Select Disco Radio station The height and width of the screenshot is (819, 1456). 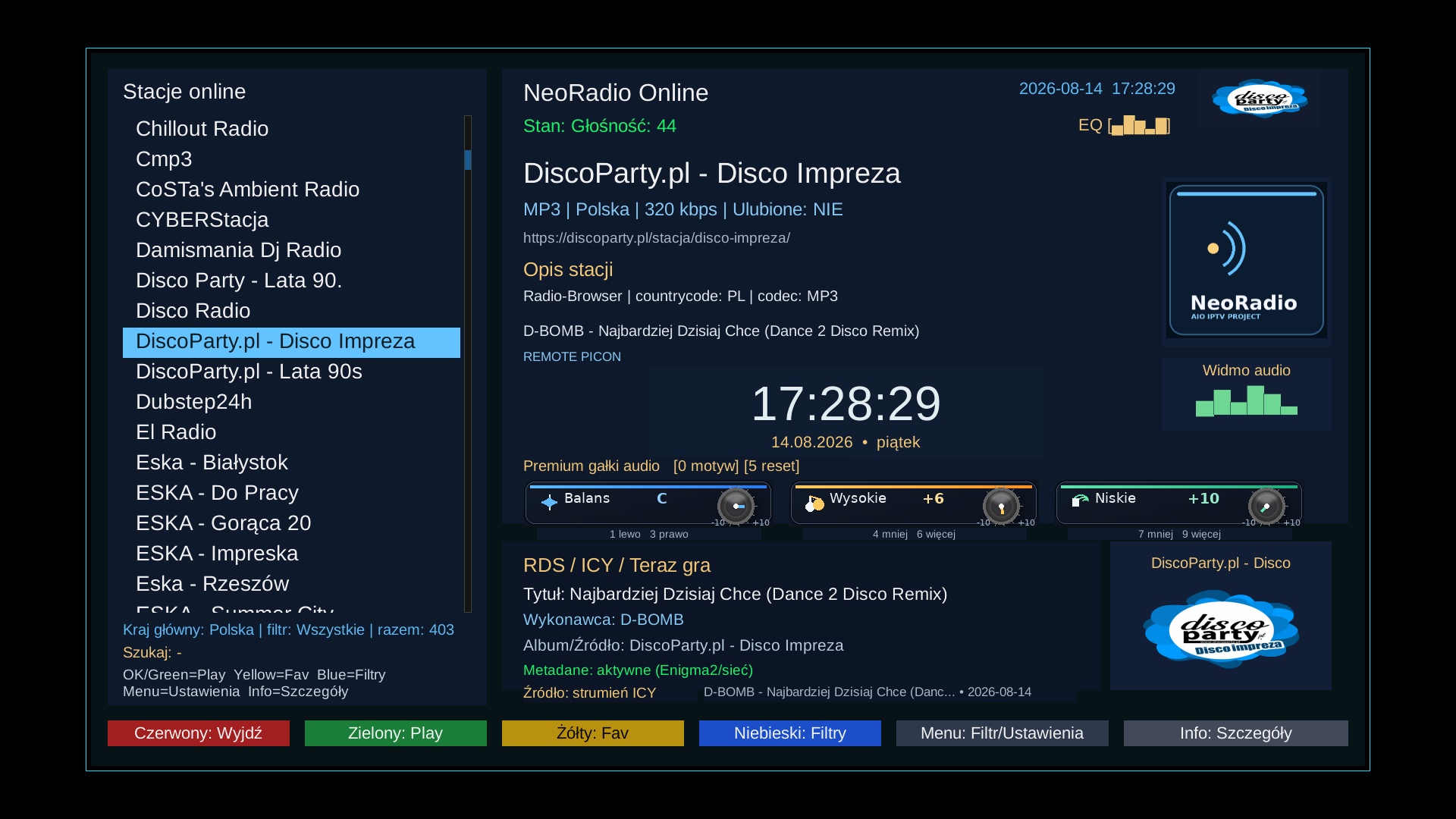[291, 311]
